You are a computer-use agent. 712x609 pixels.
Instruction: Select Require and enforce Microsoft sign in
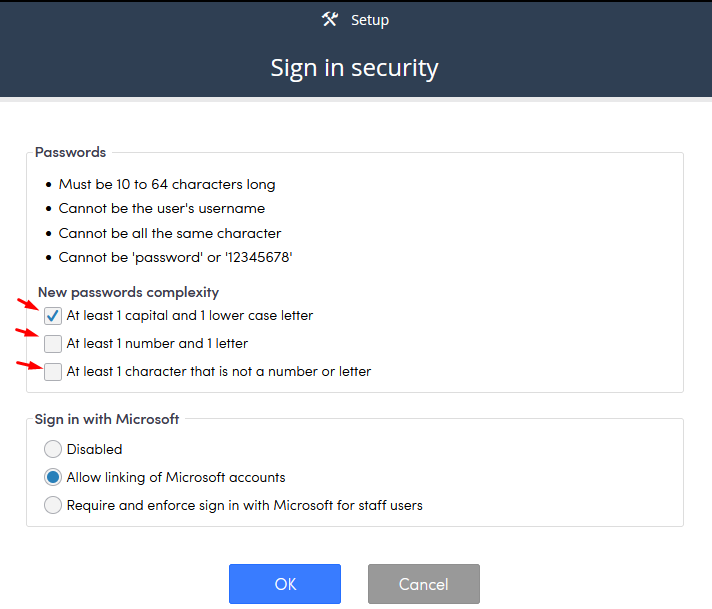click(x=53, y=505)
